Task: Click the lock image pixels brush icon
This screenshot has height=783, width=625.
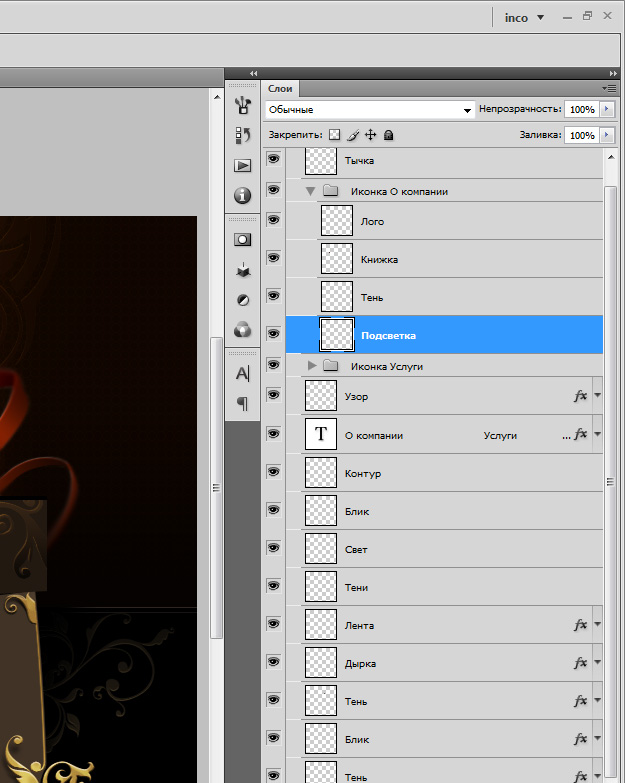Action: [x=352, y=135]
